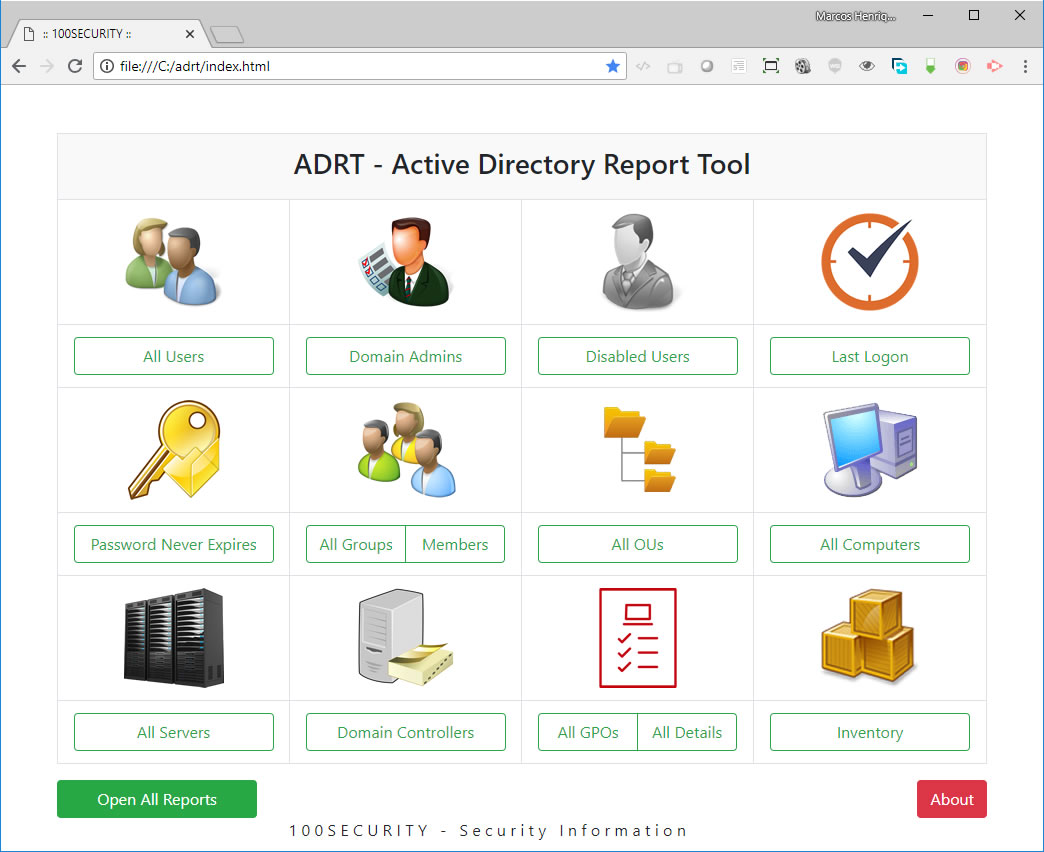Switch to the 100SECURITY browser tab
This screenshot has height=852, width=1044.
tap(105, 34)
